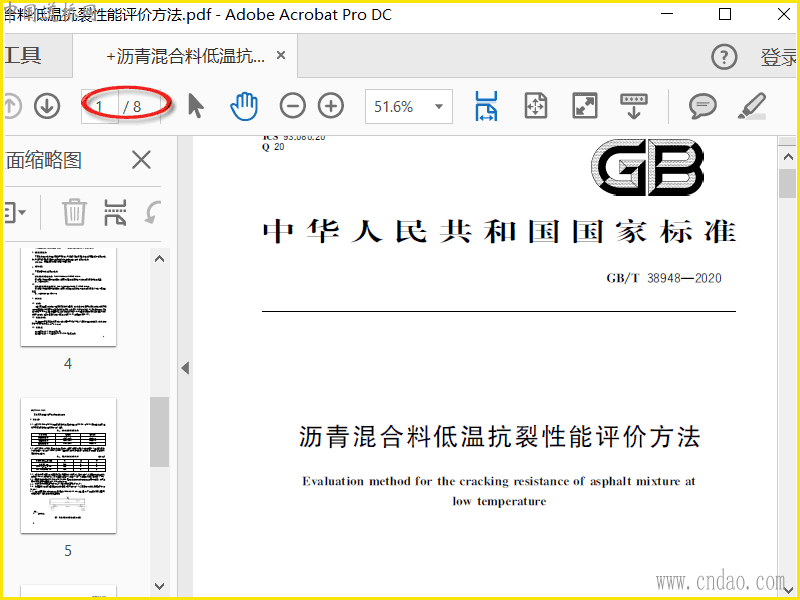Fit one full page to window
Image resolution: width=800 pixels, height=600 pixels.
536,106
